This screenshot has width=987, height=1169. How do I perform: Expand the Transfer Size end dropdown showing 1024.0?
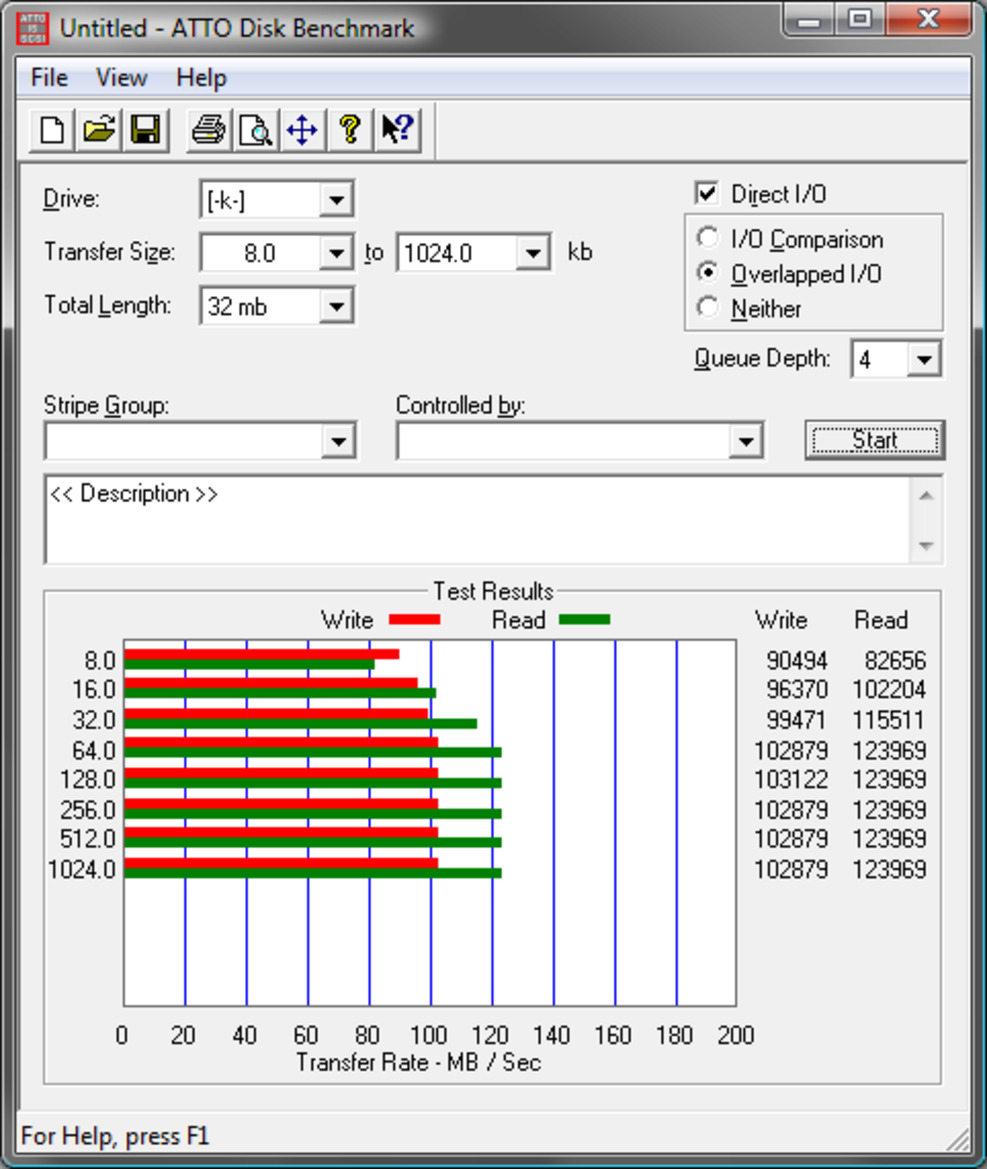(532, 253)
